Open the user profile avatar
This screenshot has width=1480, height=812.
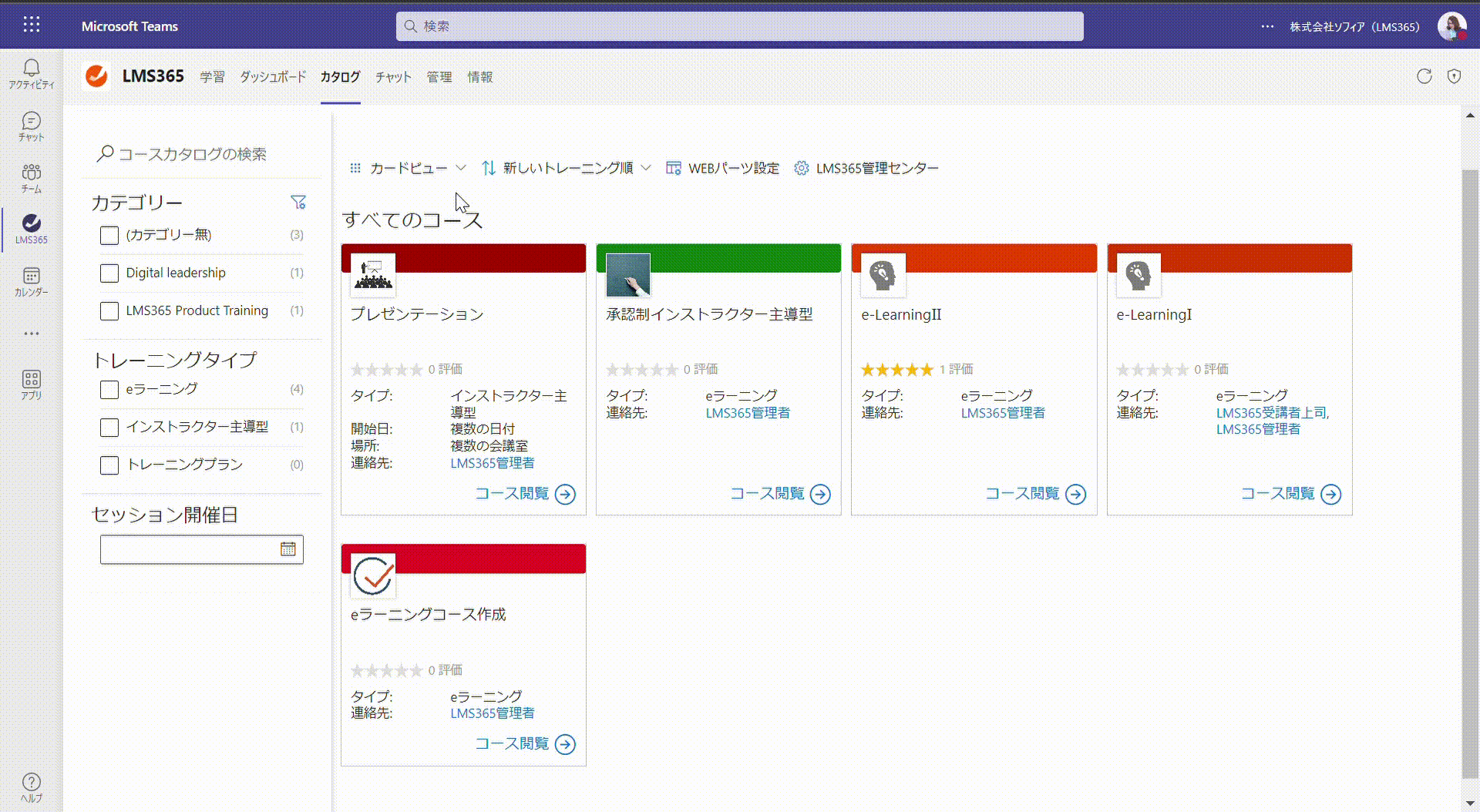pyautogui.click(x=1451, y=26)
